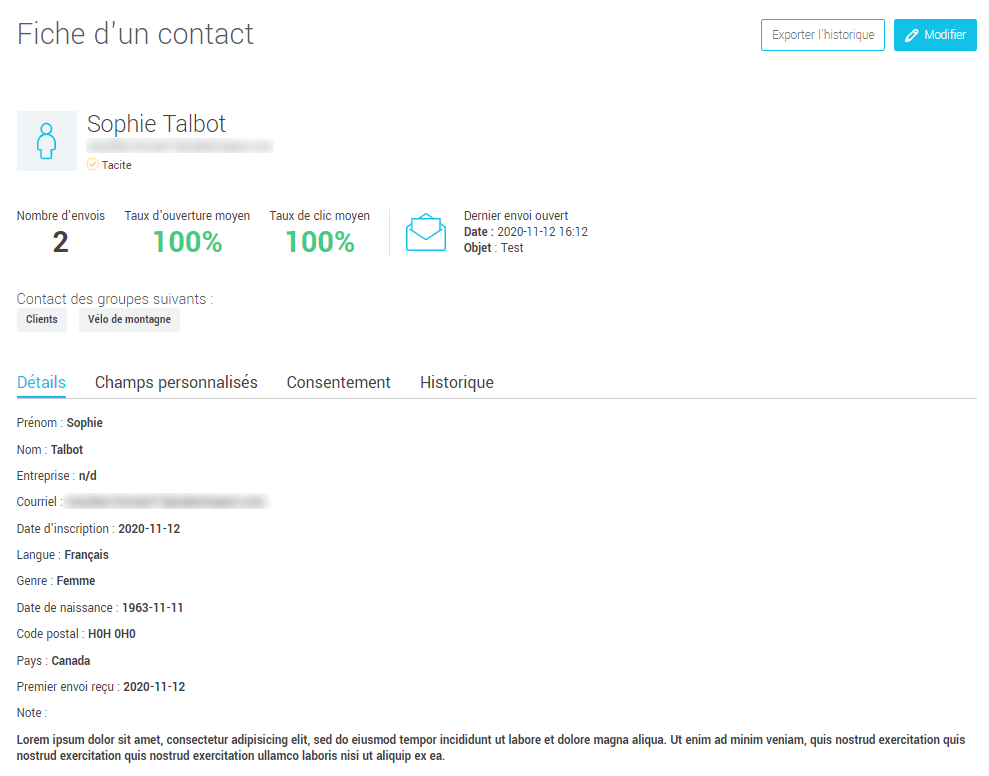Click the 100% Taux d'ouverture moyen value
Image resolution: width=989 pixels, height=776 pixels.
[x=187, y=241]
